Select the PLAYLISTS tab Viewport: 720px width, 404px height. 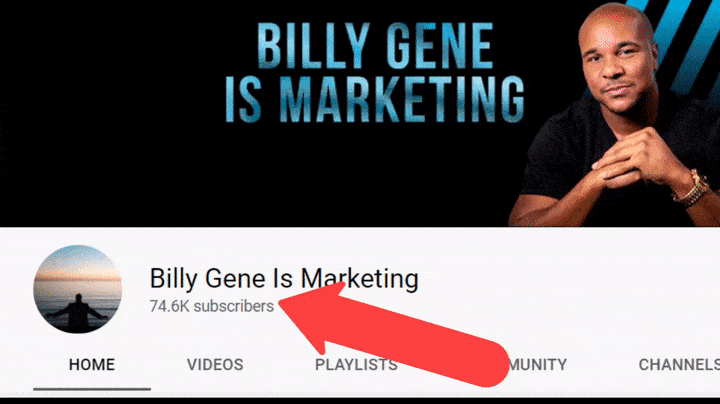[356, 365]
